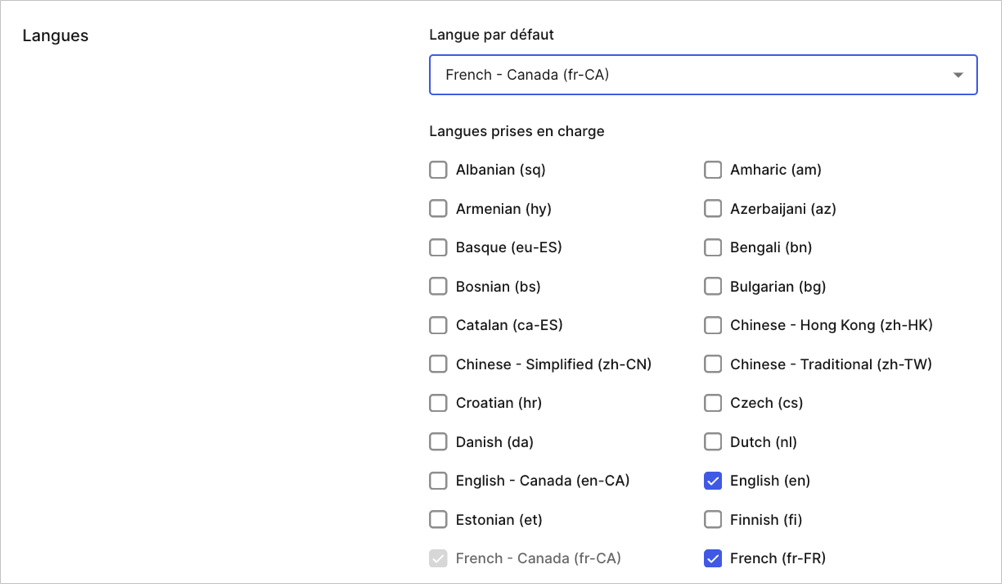Toggle the Bosnian (bs) checkbox
Viewport: 1002px width, 584px height.
(438, 286)
